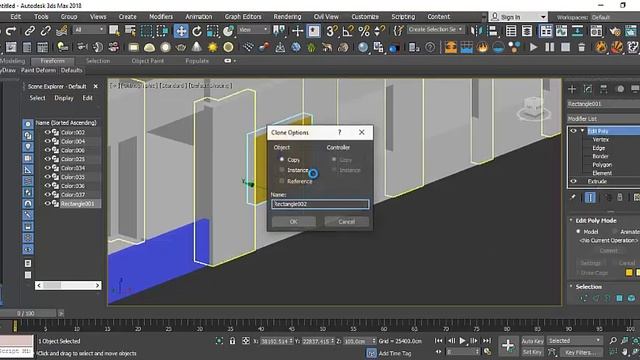The height and width of the screenshot is (360, 640).
Task: Click the Pin Stack icon under modifier stack
Action: click(573, 198)
